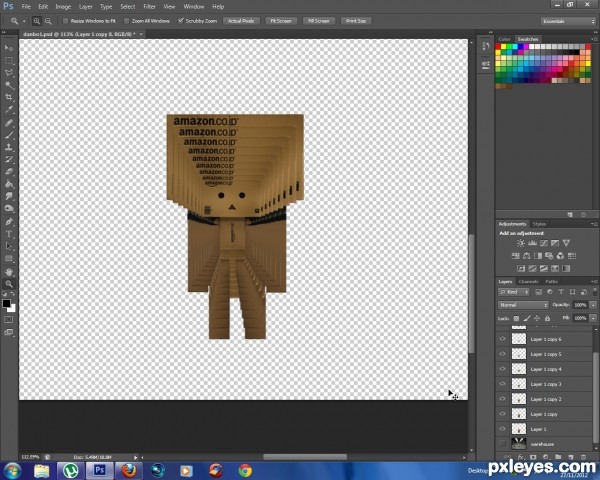This screenshot has width=600, height=480.
Task: Hide Layer 1 copy 6 visibility eye
Action: (502, 339)
